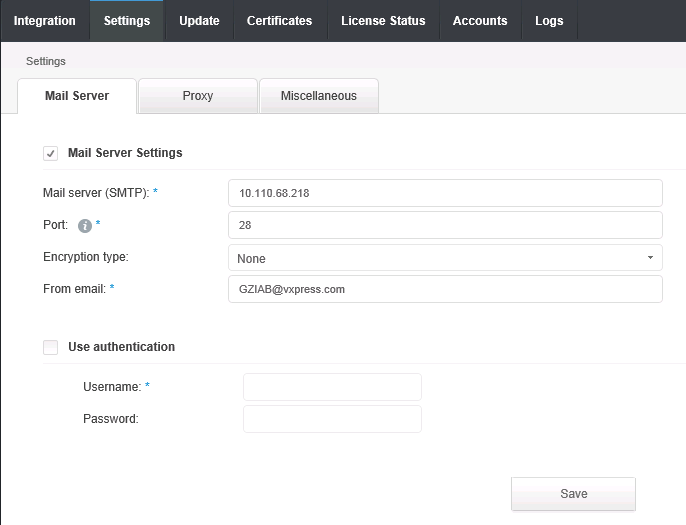The image size is (686, 525).
Task: Focus the Port number field
Action: (x=445, y=225)
